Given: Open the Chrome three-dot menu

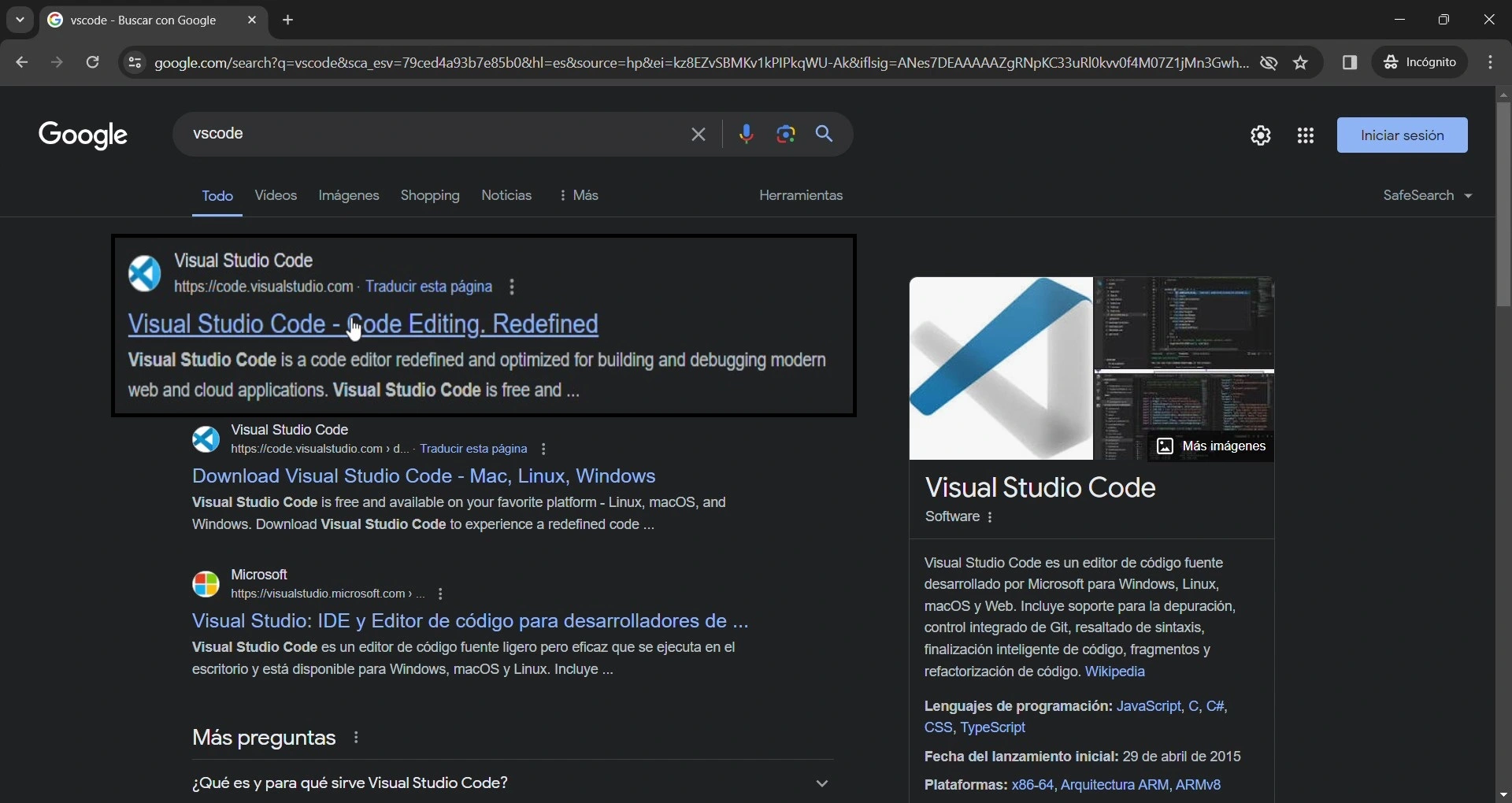Looking at the screenshot, I should 1492,62.
